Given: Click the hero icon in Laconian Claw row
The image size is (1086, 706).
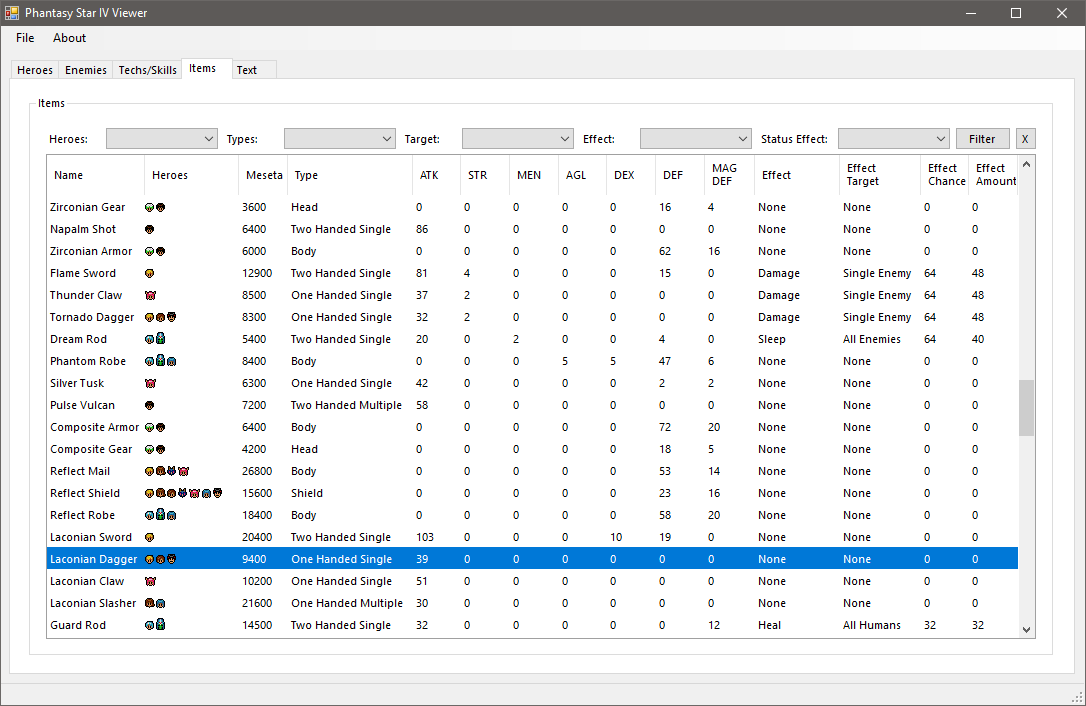Looking at the screenshot, I should (x=150, y=581).
